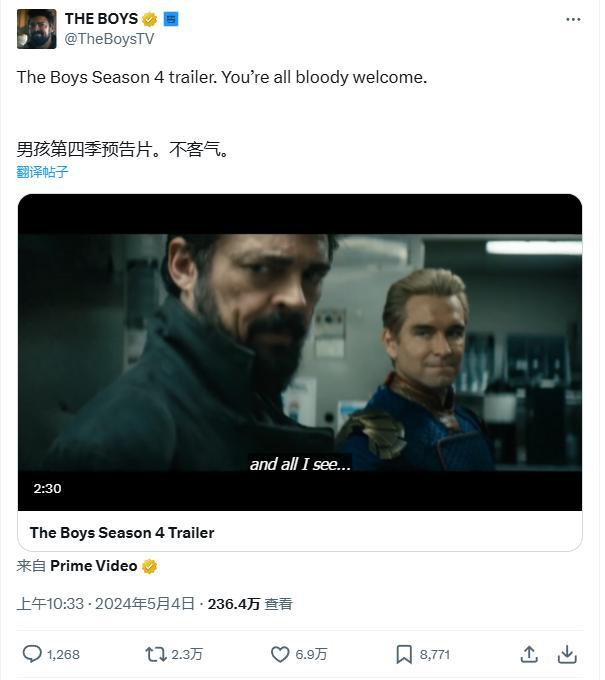The height and width of the screenshot is (680, 605).
Task: Open the reply comment icon
Action: point(32,654)
